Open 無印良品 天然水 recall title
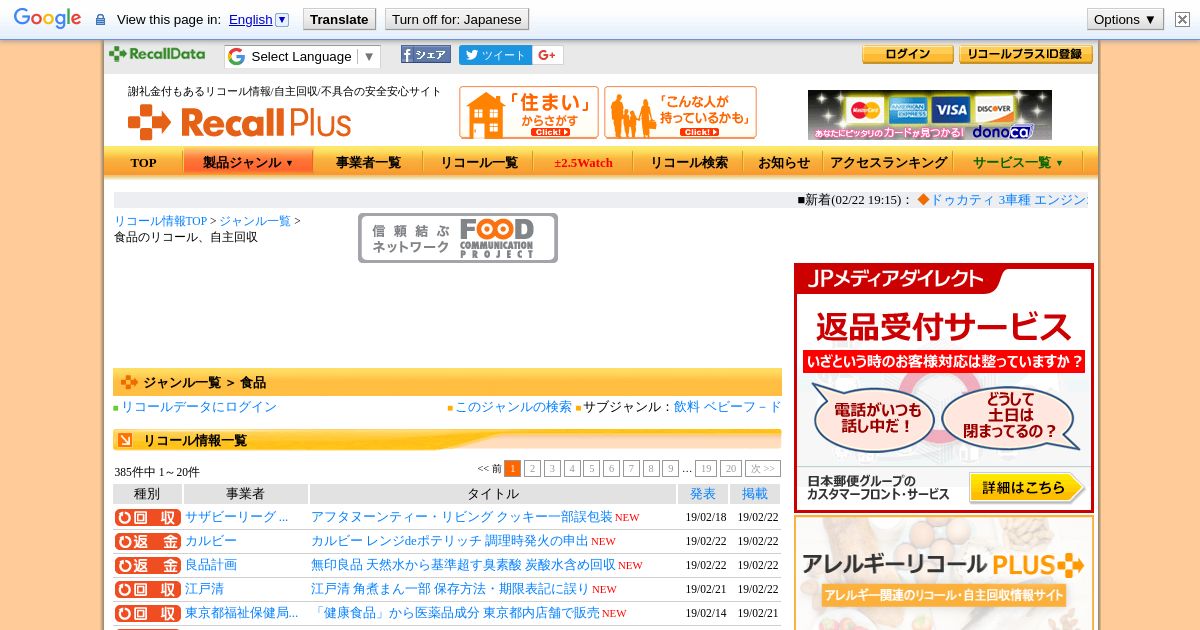Viewport: 1200px width, 630px height. [x=463, y=565]
